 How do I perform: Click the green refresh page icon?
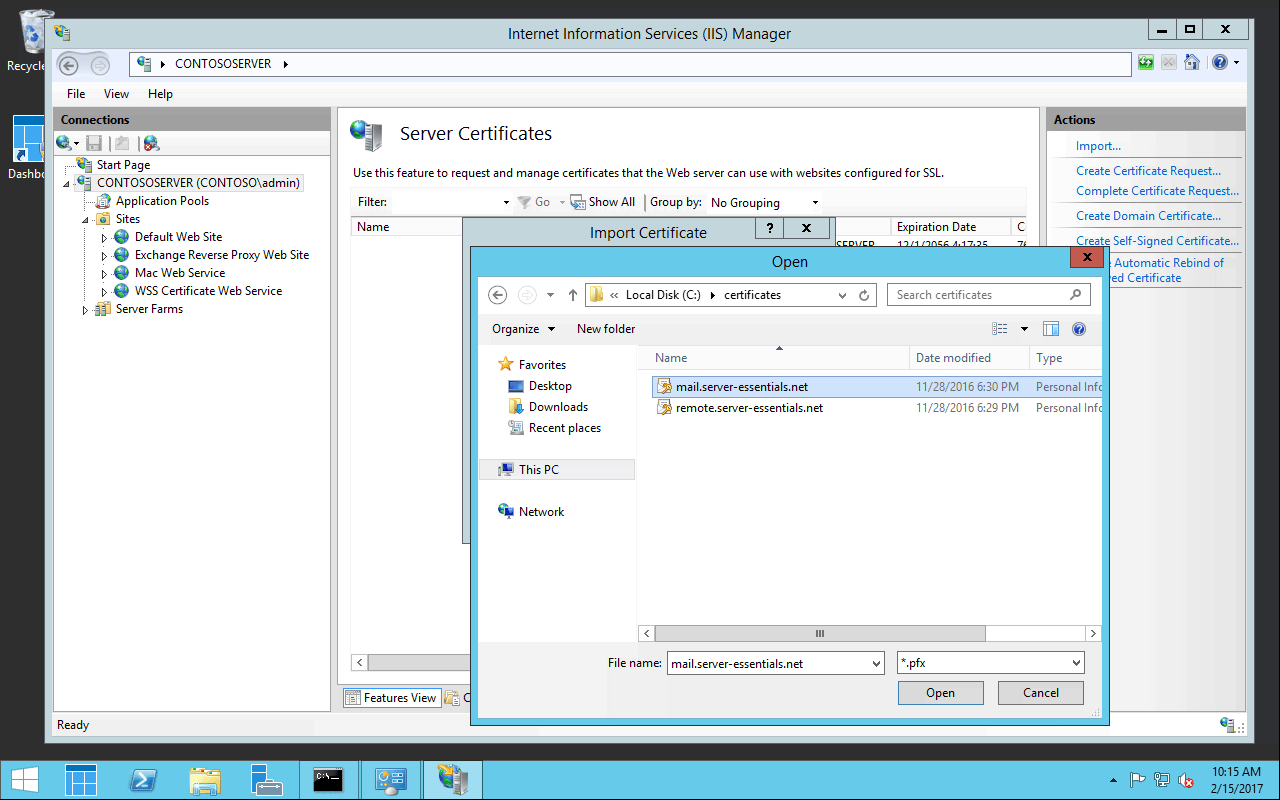[1146, 63]
